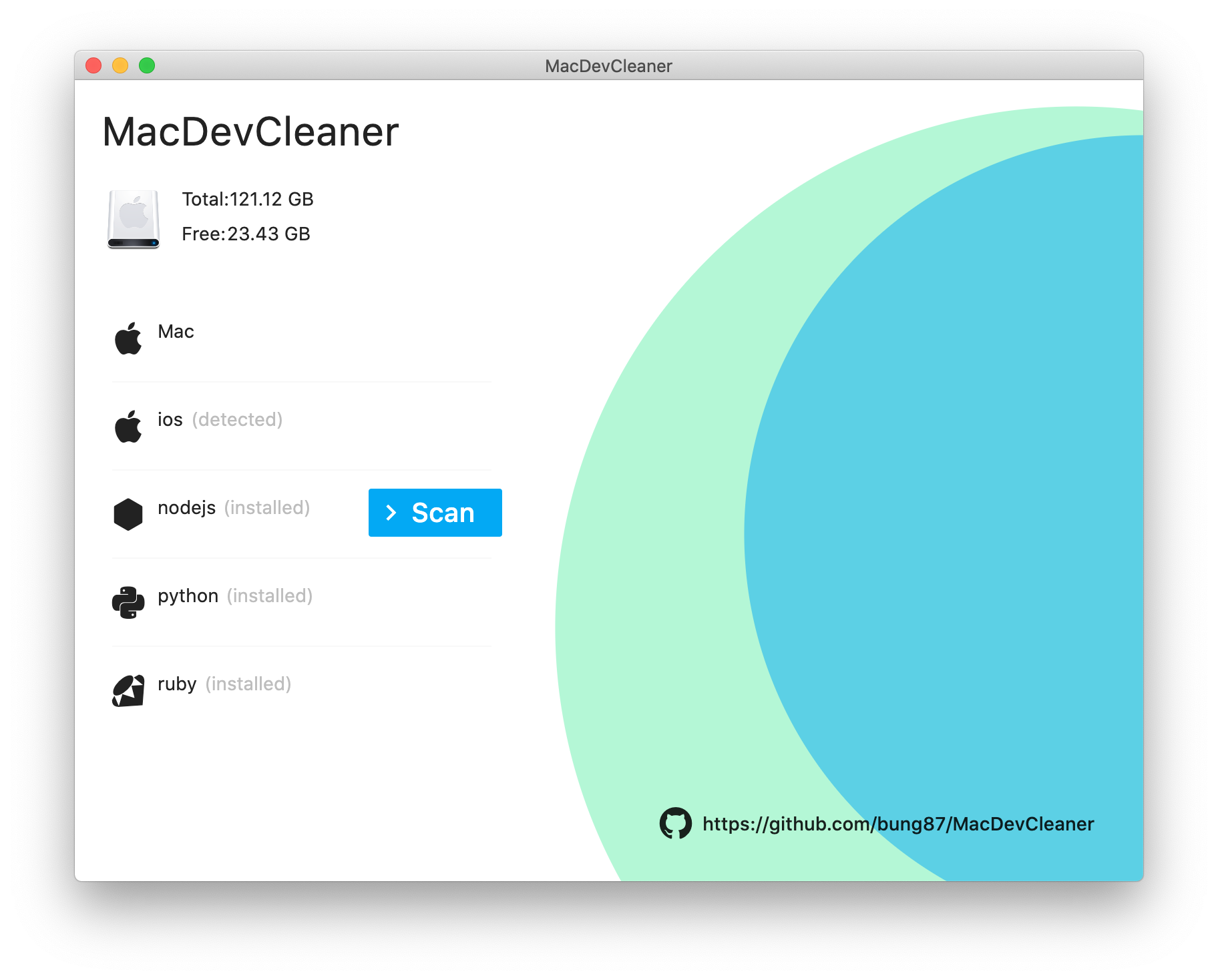Click the (installed) status next to nodejs
The image size is (1218, 980).
[267, 508]
